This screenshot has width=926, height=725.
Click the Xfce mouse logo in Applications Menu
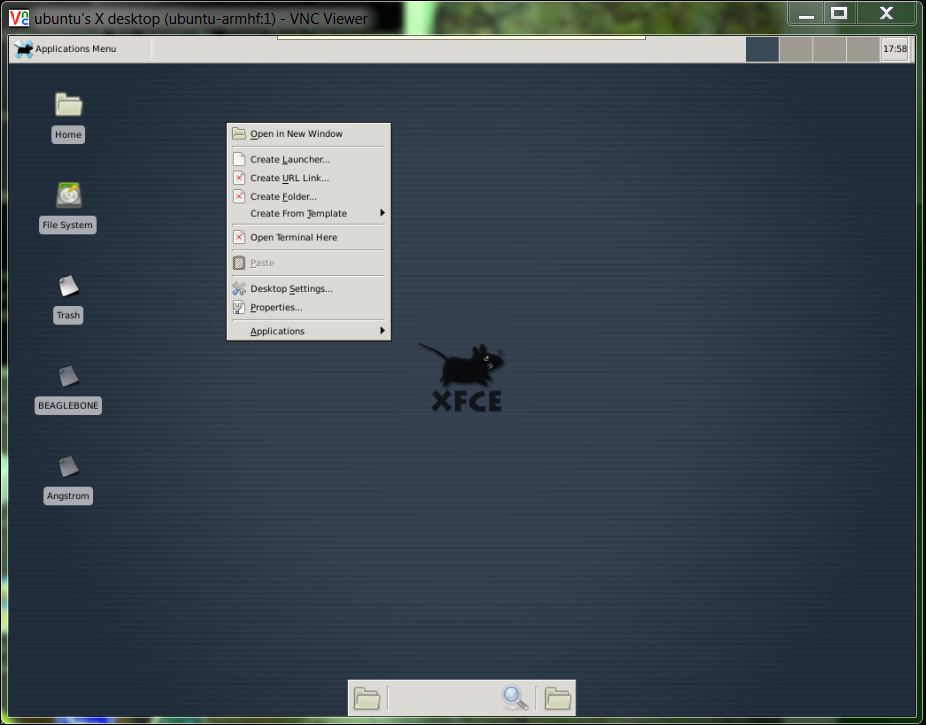pos(24,49)
